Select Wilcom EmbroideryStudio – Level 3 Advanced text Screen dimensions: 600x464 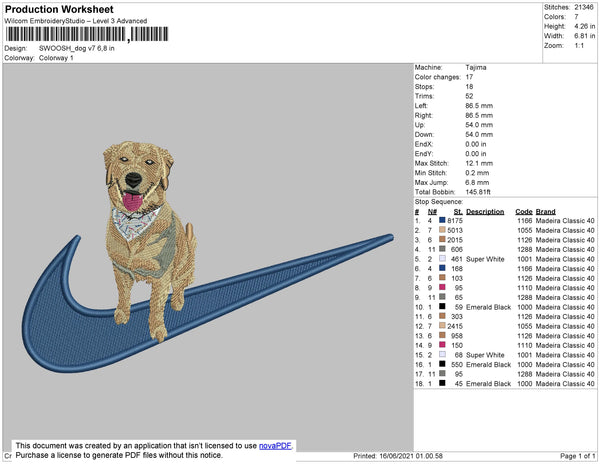coord(76,21)
